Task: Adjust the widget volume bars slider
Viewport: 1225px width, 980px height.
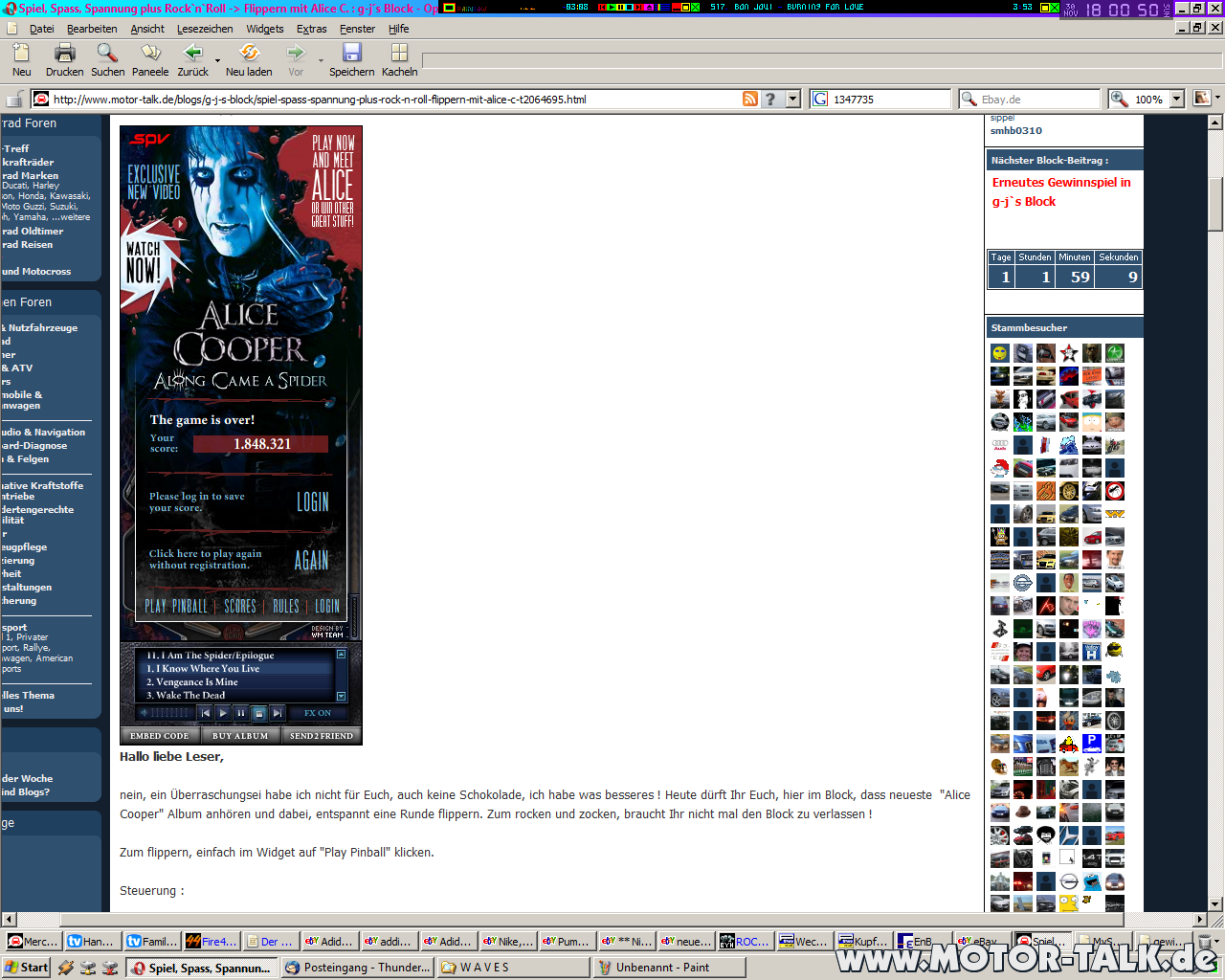Action: click(169, 713)
